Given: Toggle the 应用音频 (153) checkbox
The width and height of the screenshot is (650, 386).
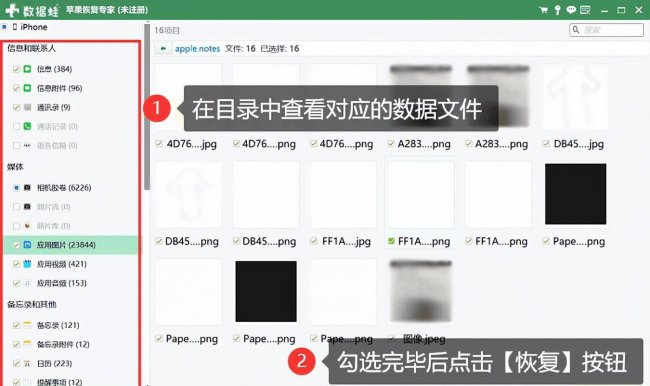Looking at the screenshot, I should pyautogui.click(x=16, y=283).
